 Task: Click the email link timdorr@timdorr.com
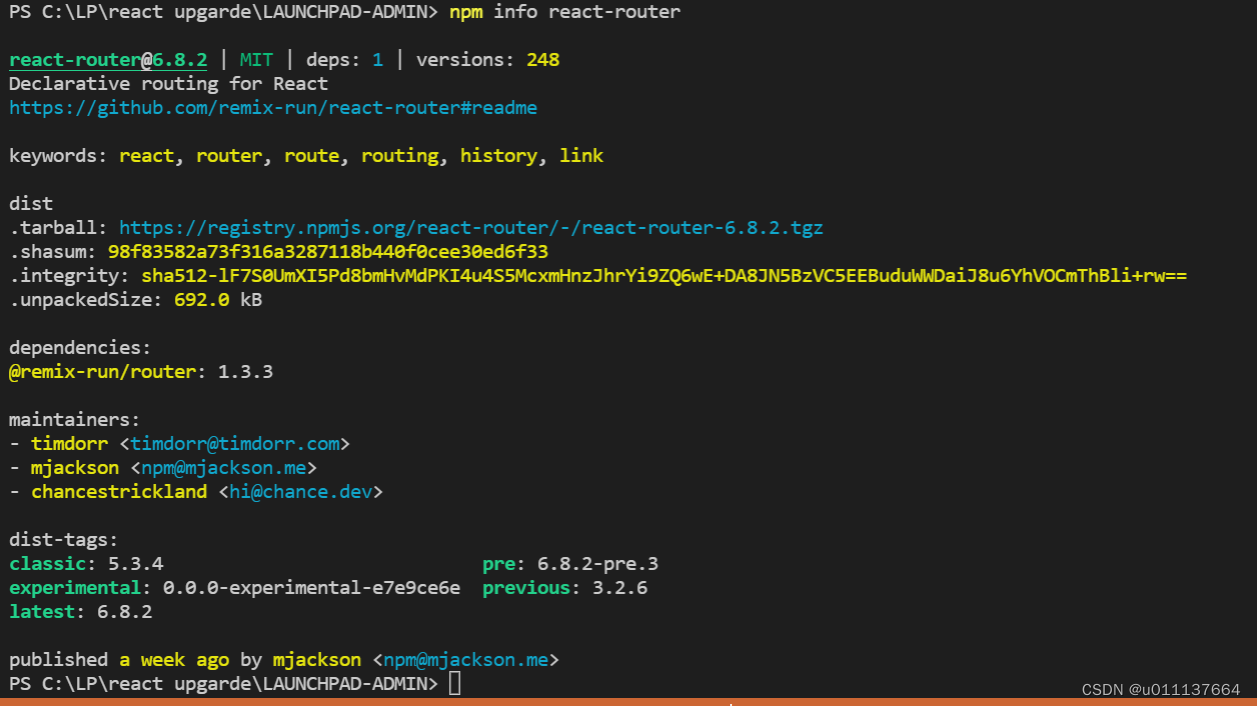click(x=237, y=443)
